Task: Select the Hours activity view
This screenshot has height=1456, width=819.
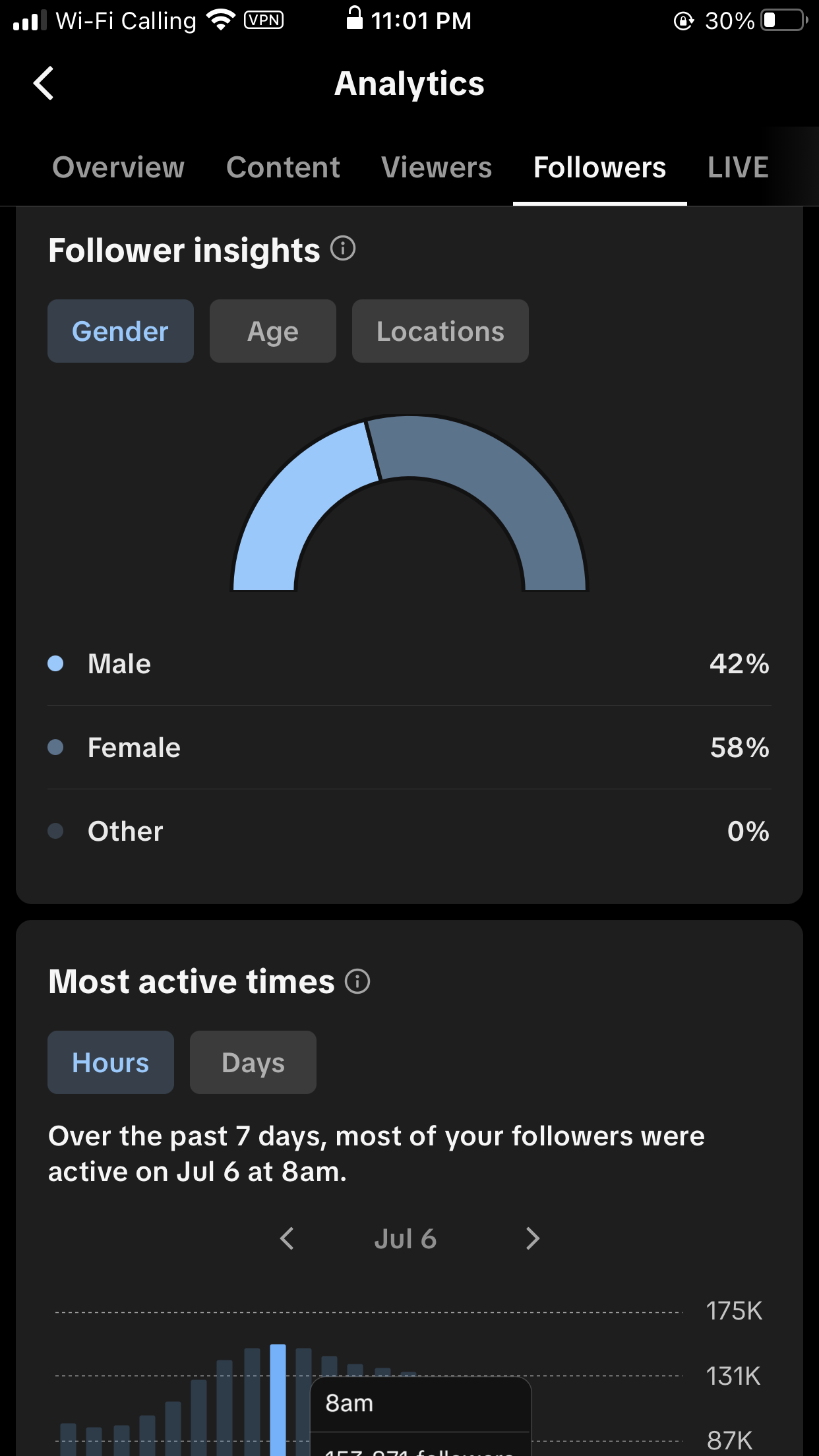Action: (x=111, y=1062)
